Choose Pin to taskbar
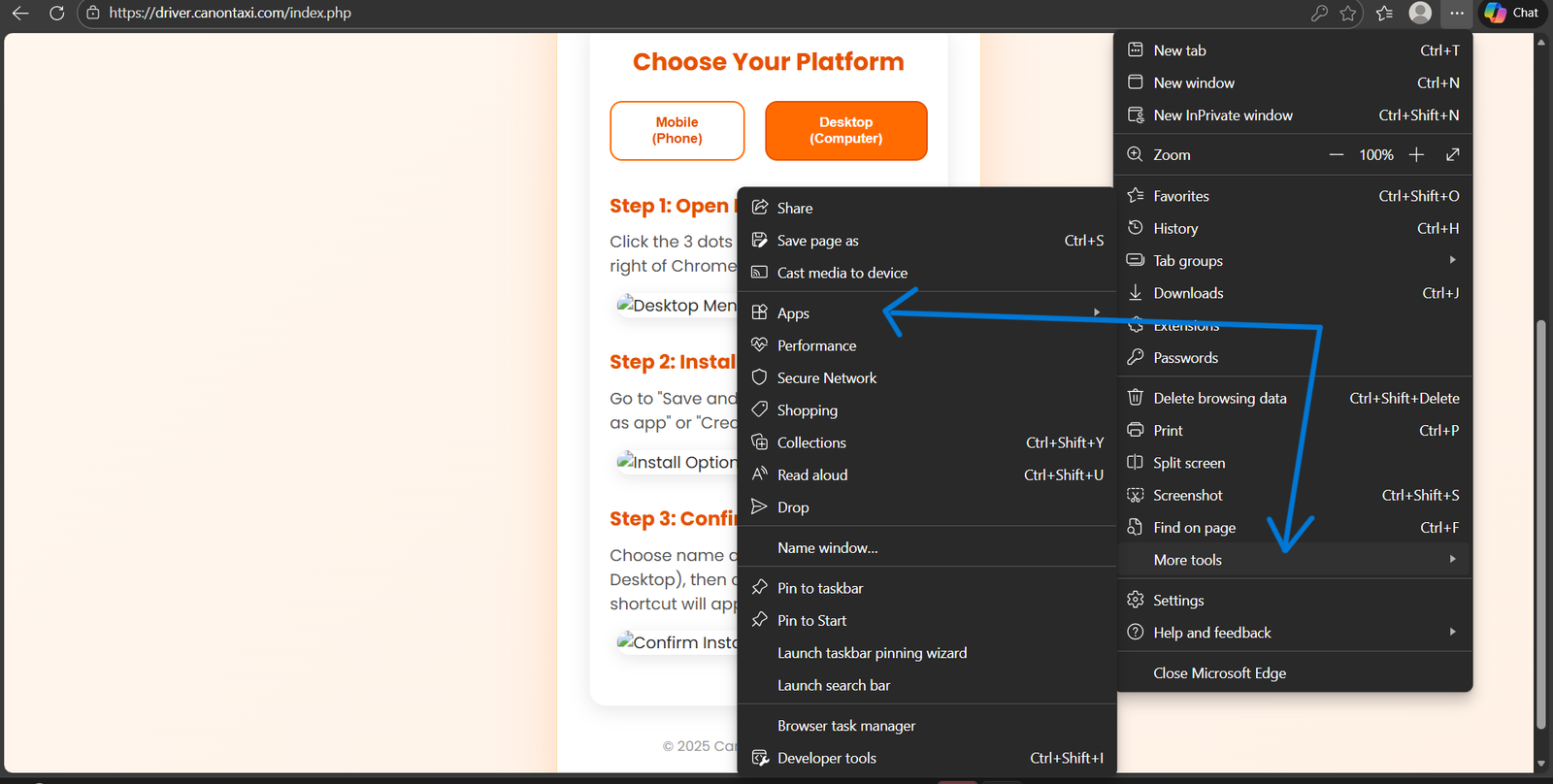The image size is (1553, 784). tap(927, 588)
